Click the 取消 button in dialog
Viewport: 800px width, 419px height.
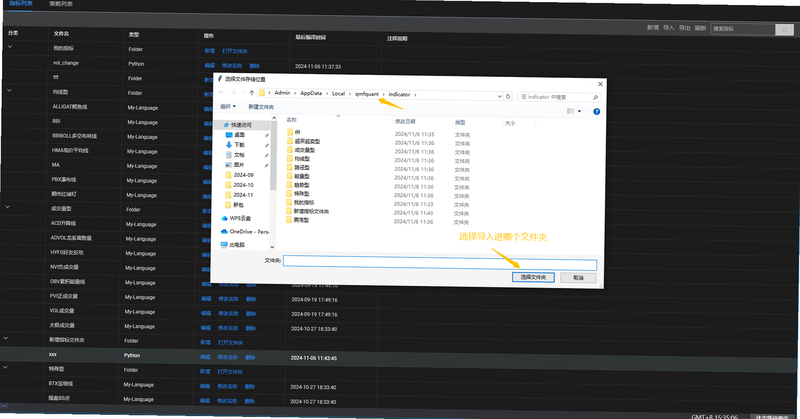point(578,278)
